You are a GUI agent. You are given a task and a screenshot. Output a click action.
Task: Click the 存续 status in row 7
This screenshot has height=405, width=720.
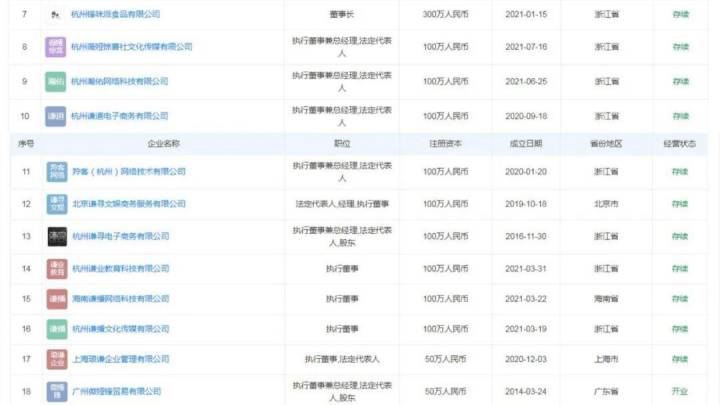coord(681,14)
